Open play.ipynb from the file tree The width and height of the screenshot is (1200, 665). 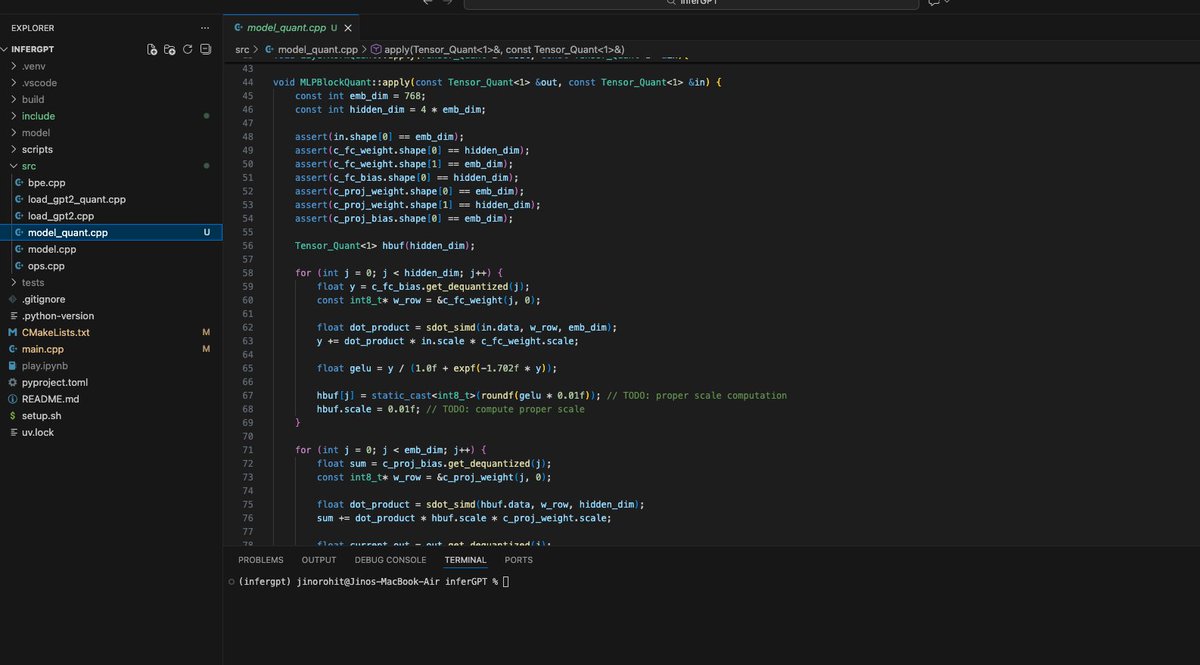click(x=111, y=366)
